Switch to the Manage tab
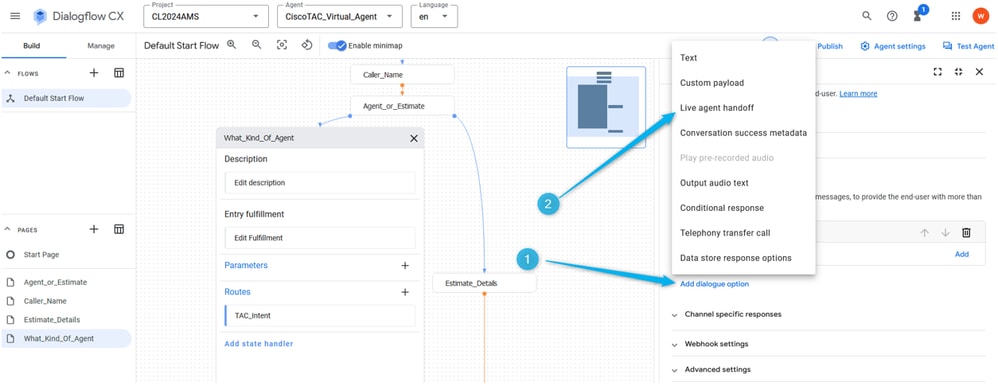The height and width of the screenshot is (390, 998). coord(101,46)
